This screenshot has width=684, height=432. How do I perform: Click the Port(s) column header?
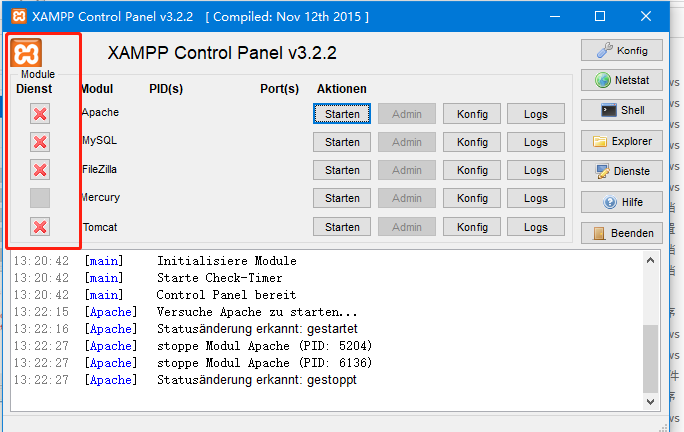click(280, 89)
